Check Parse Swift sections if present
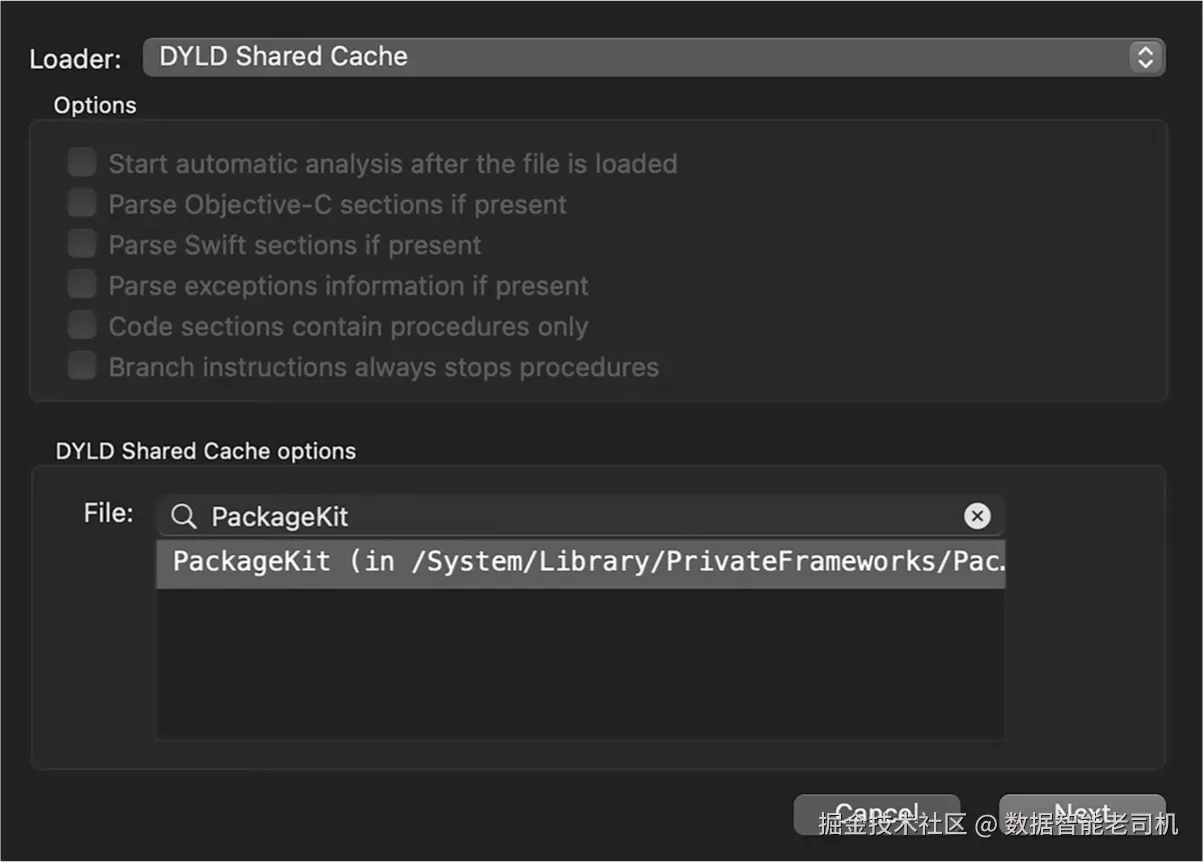Image resolution: width=1203 pixels, height=862 pixels. tap(82, 245)
